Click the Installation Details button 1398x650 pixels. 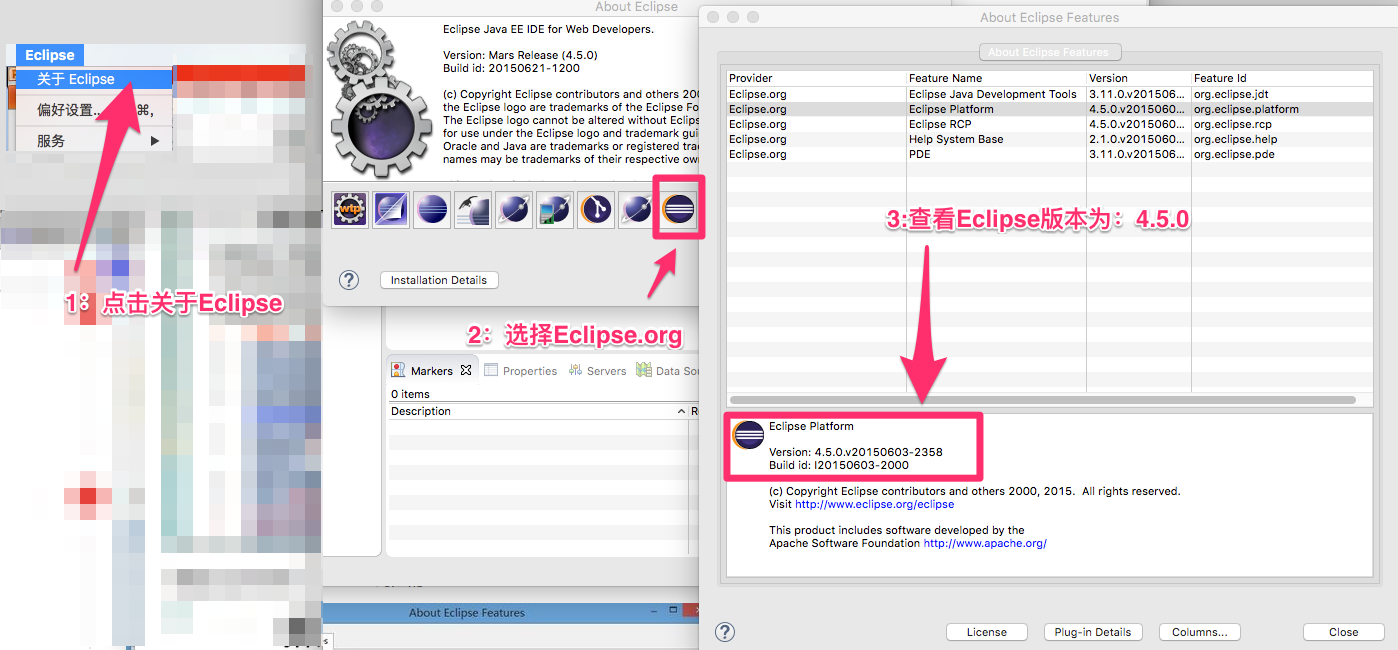tap(439, 280)
